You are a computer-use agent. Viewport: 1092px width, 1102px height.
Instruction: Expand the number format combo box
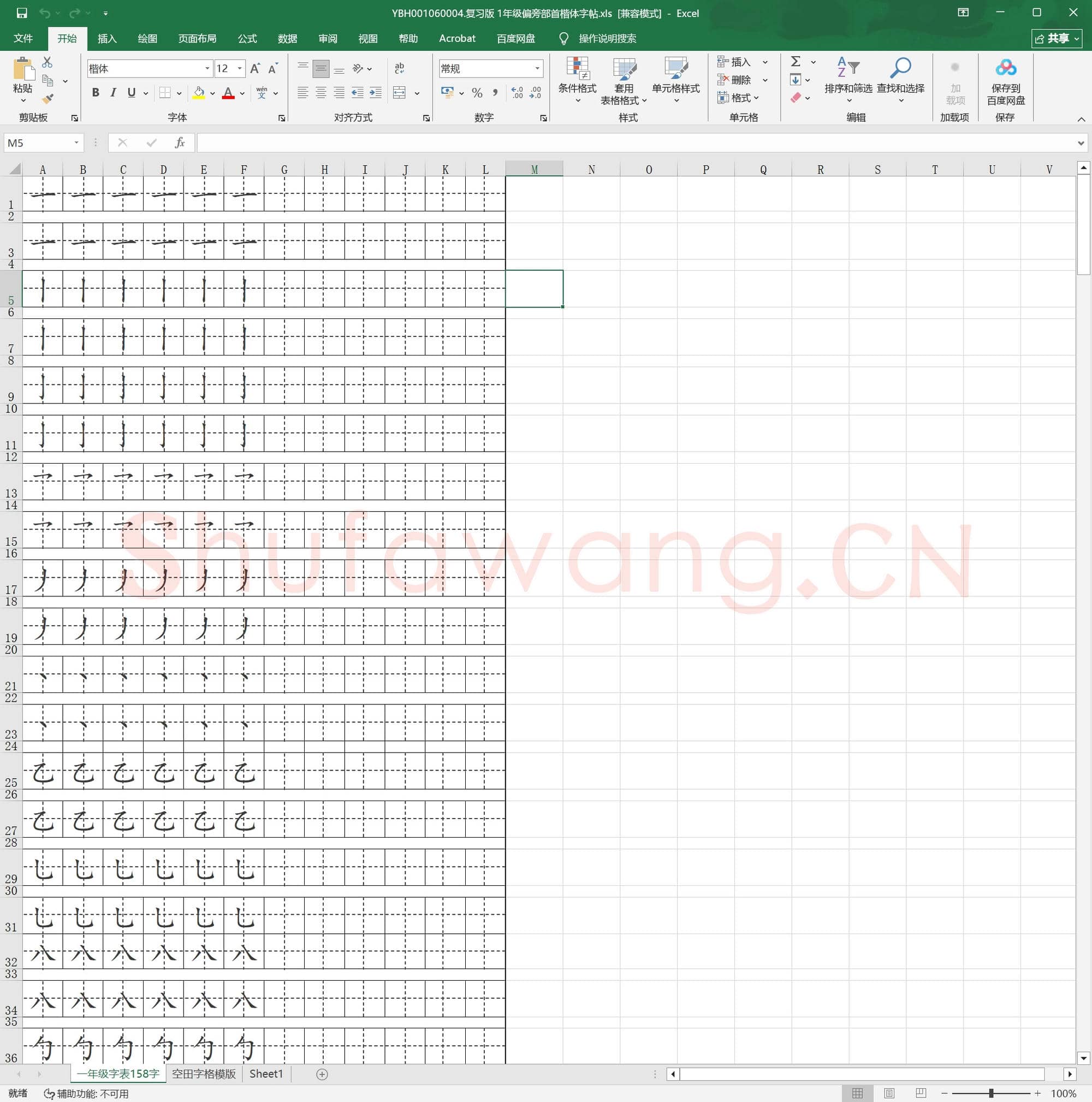(x=537, y=69)
